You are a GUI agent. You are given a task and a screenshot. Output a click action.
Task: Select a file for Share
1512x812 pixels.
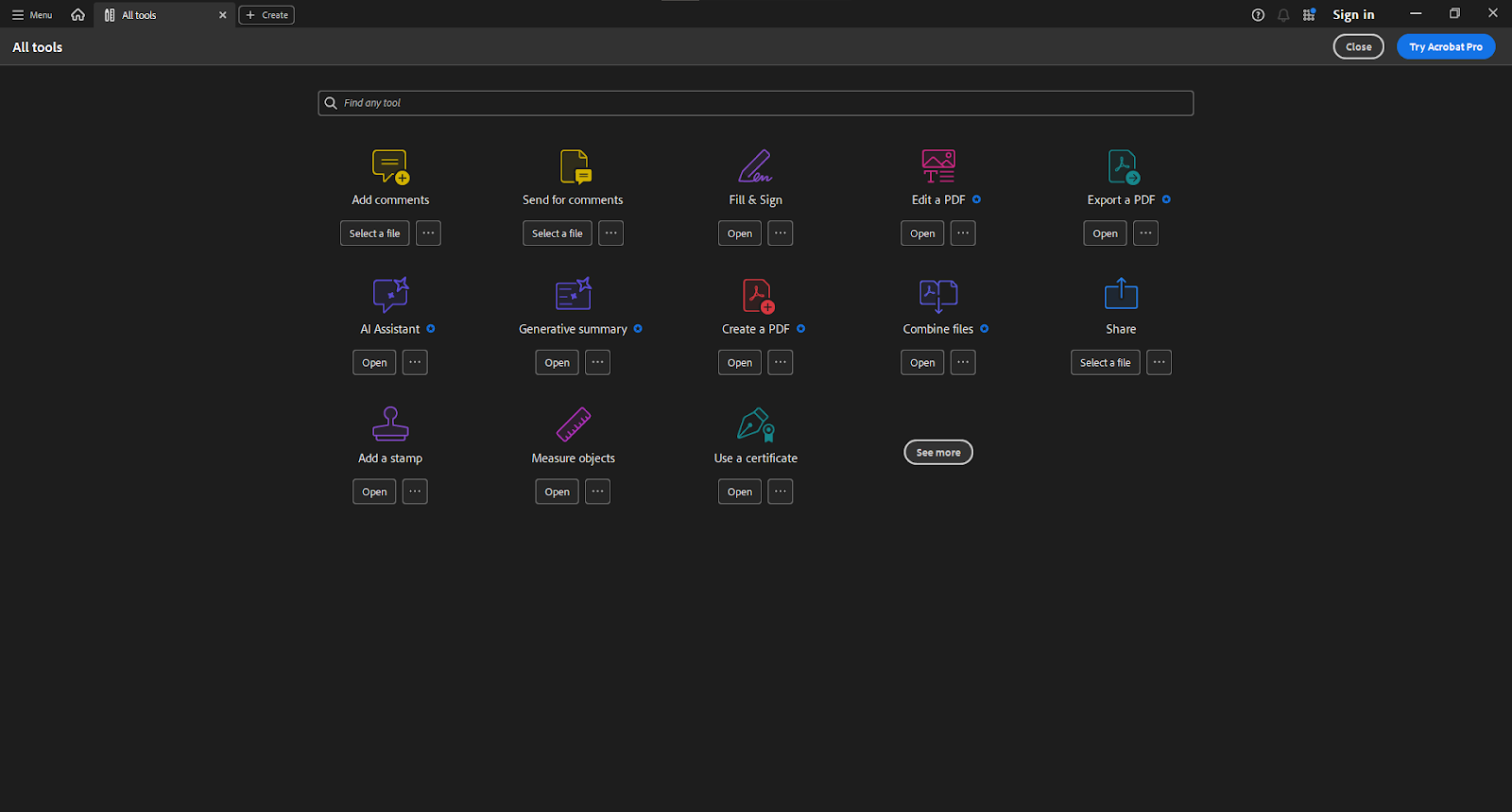pyautogui.click(x=1106, y=362)
